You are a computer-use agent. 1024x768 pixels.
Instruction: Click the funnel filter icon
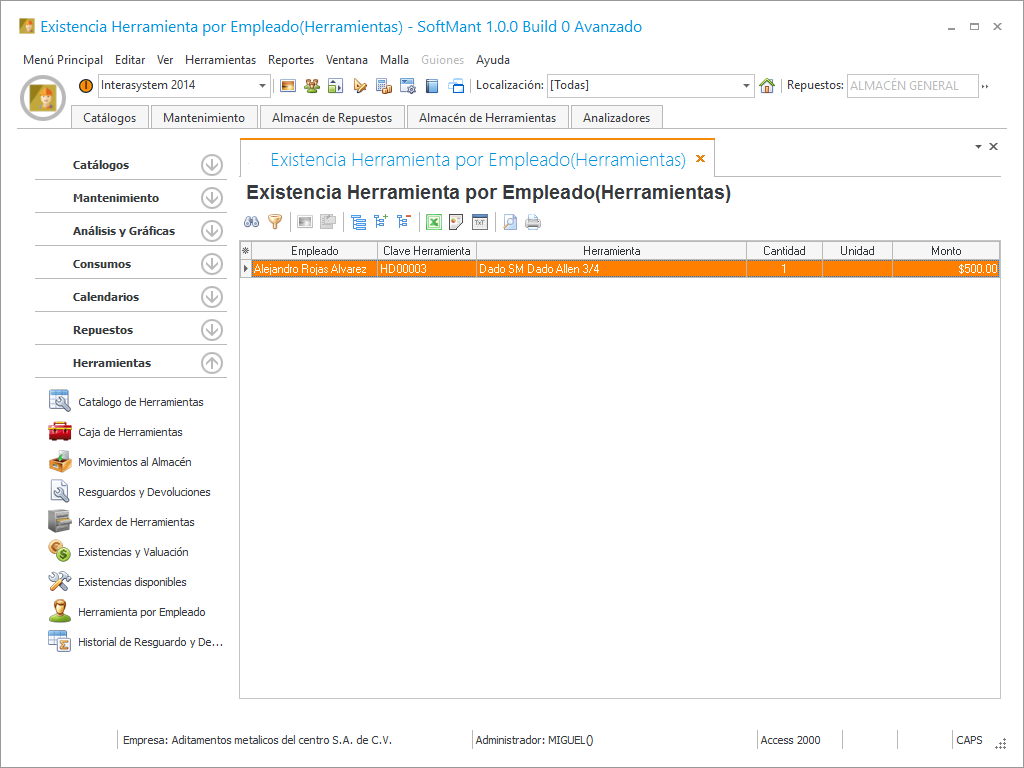coord(275,223)
